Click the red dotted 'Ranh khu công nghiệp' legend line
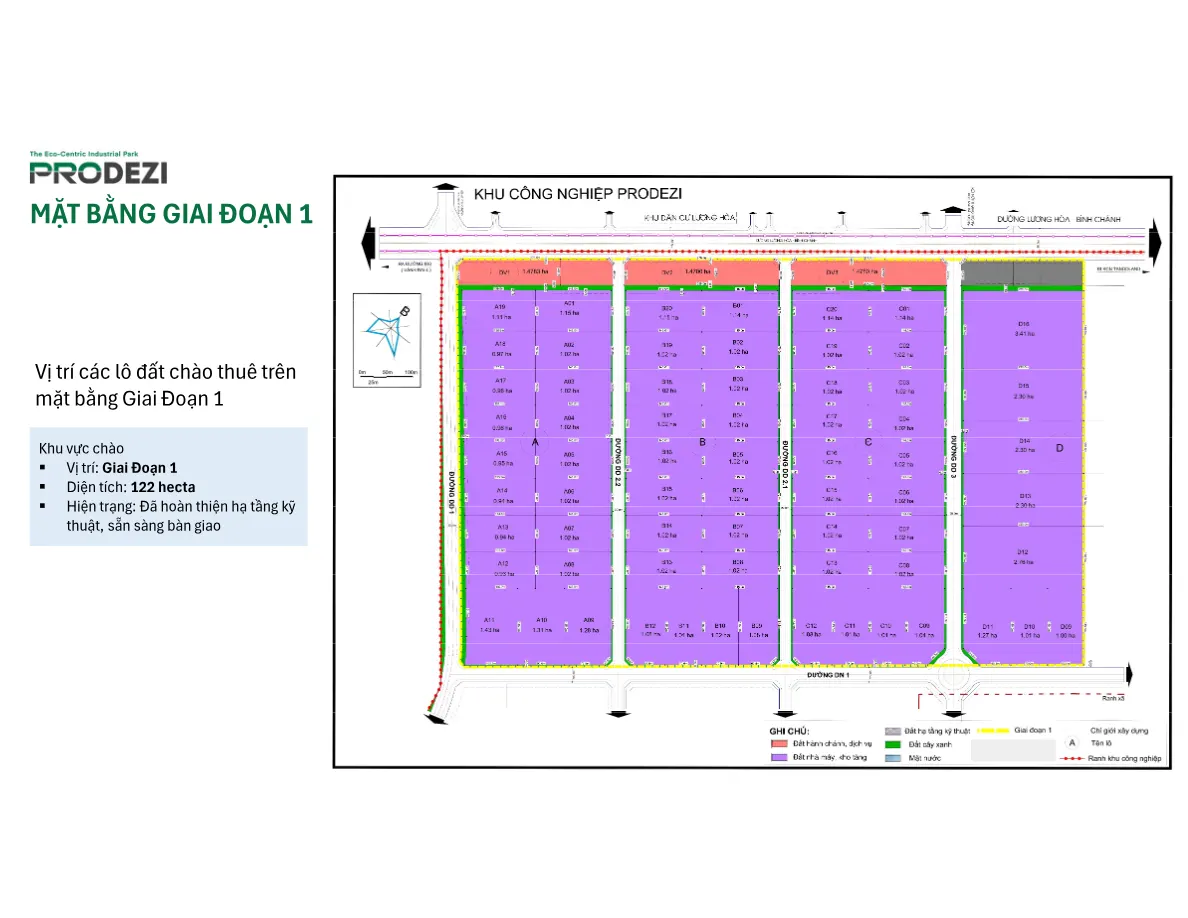The width and height of the screenshot is (1188, 918). pos(1072,758)
